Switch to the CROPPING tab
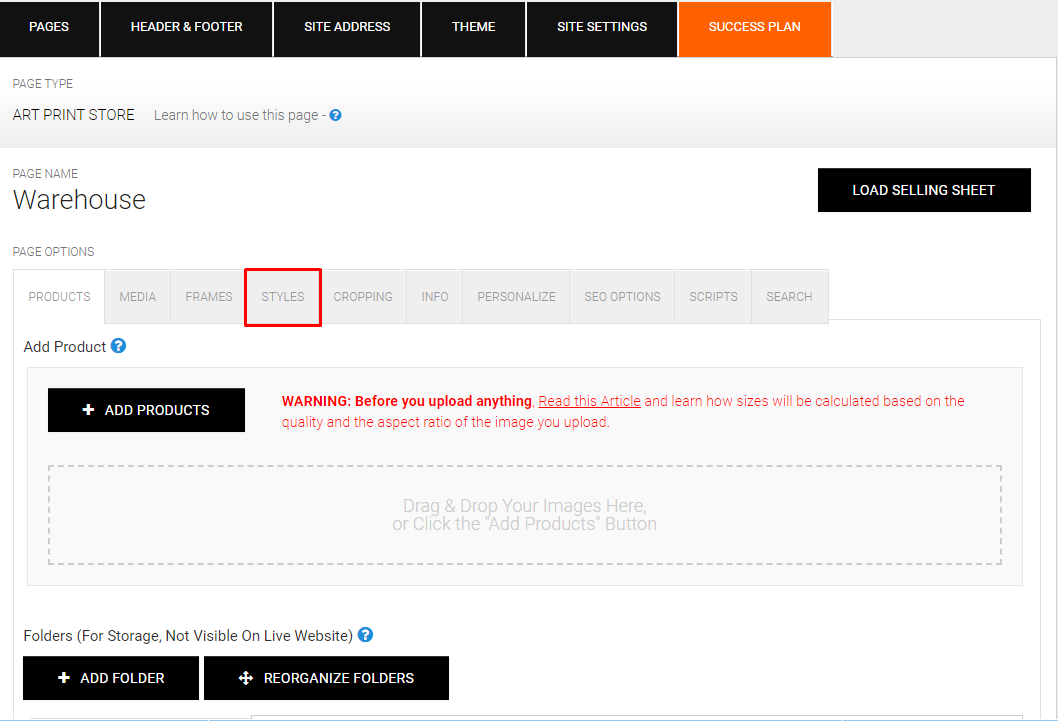This screenshot has height=721, width=1058. tap(363, 297)
